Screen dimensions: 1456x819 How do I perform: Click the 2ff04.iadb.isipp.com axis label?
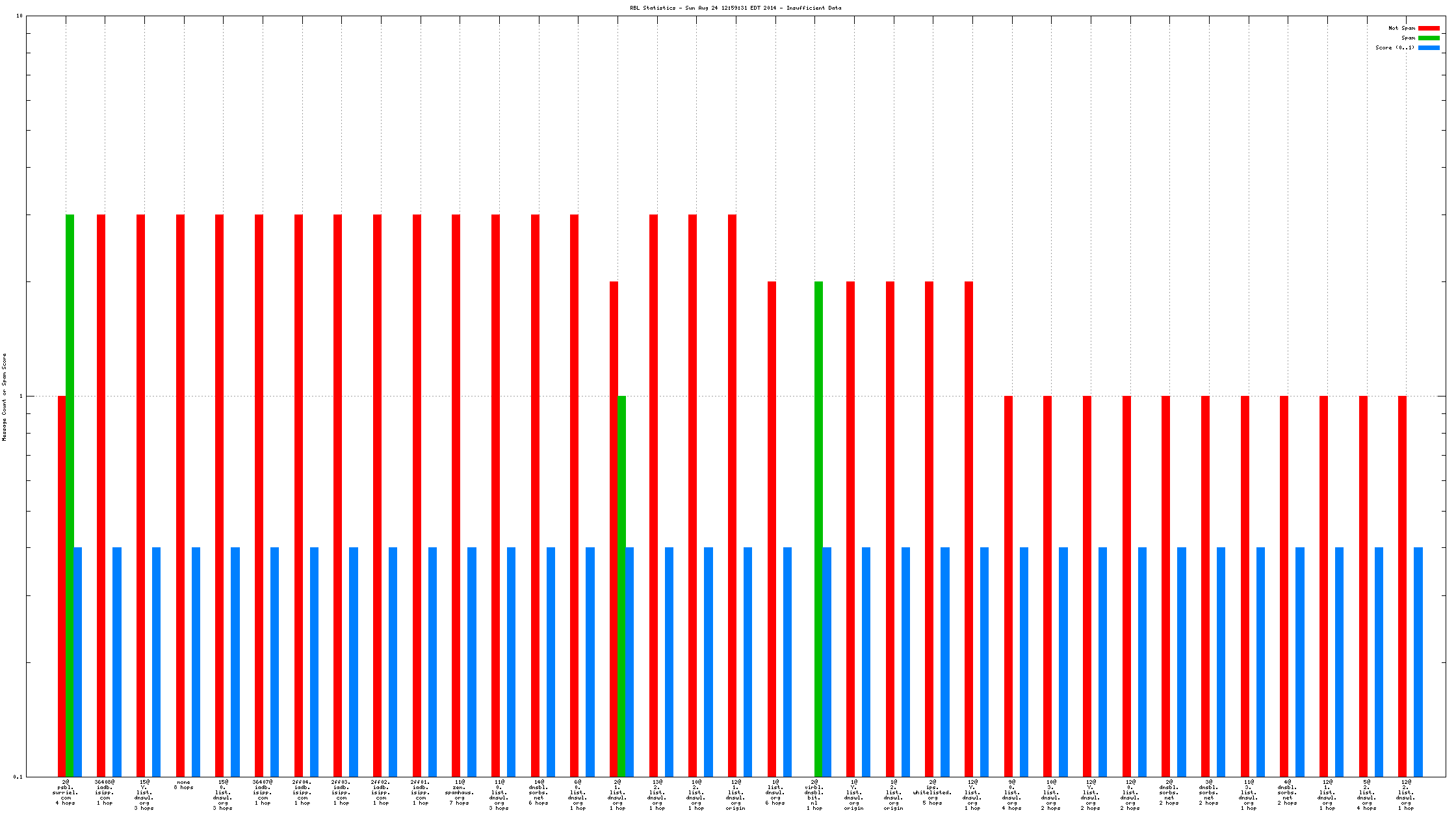[x=302, y=792]
